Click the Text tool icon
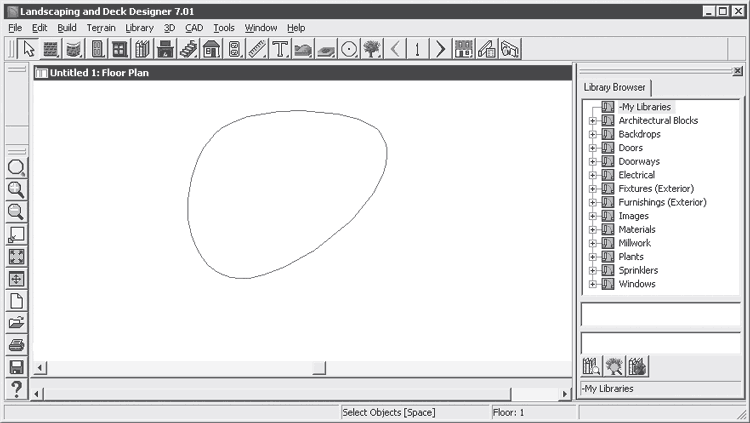 279,49
